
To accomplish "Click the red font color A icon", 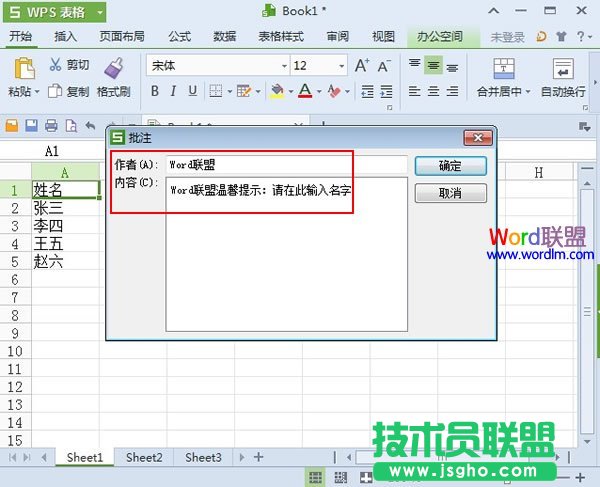I will click(305, 91).
